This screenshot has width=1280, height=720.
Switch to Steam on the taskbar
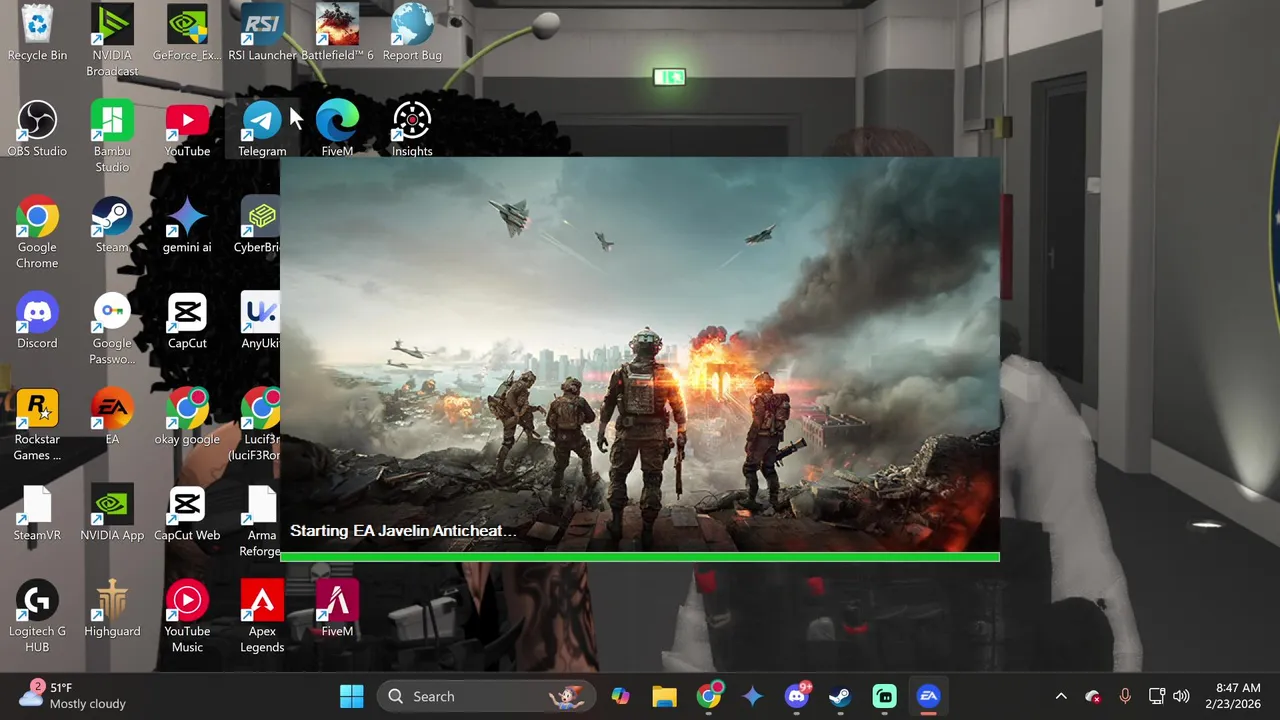pos(840,696)
